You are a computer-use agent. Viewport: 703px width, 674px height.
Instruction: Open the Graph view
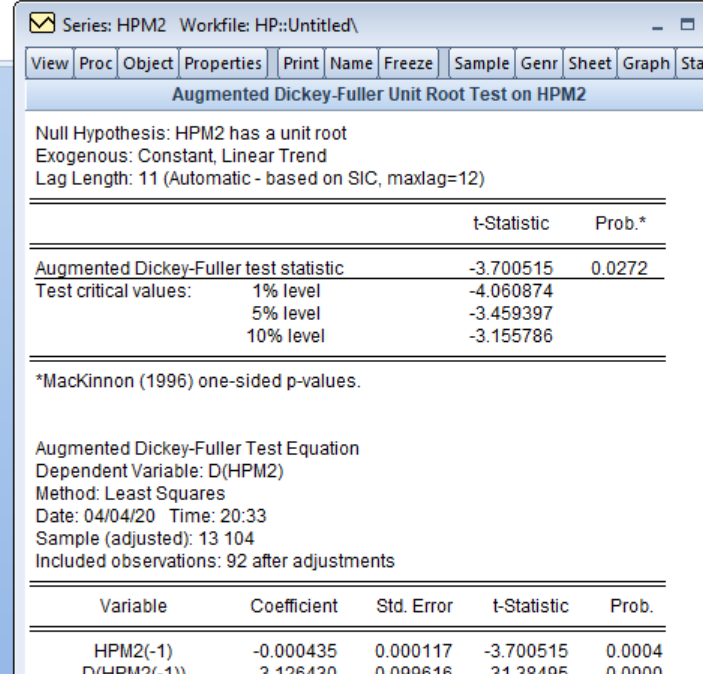[x=646, y=64]
